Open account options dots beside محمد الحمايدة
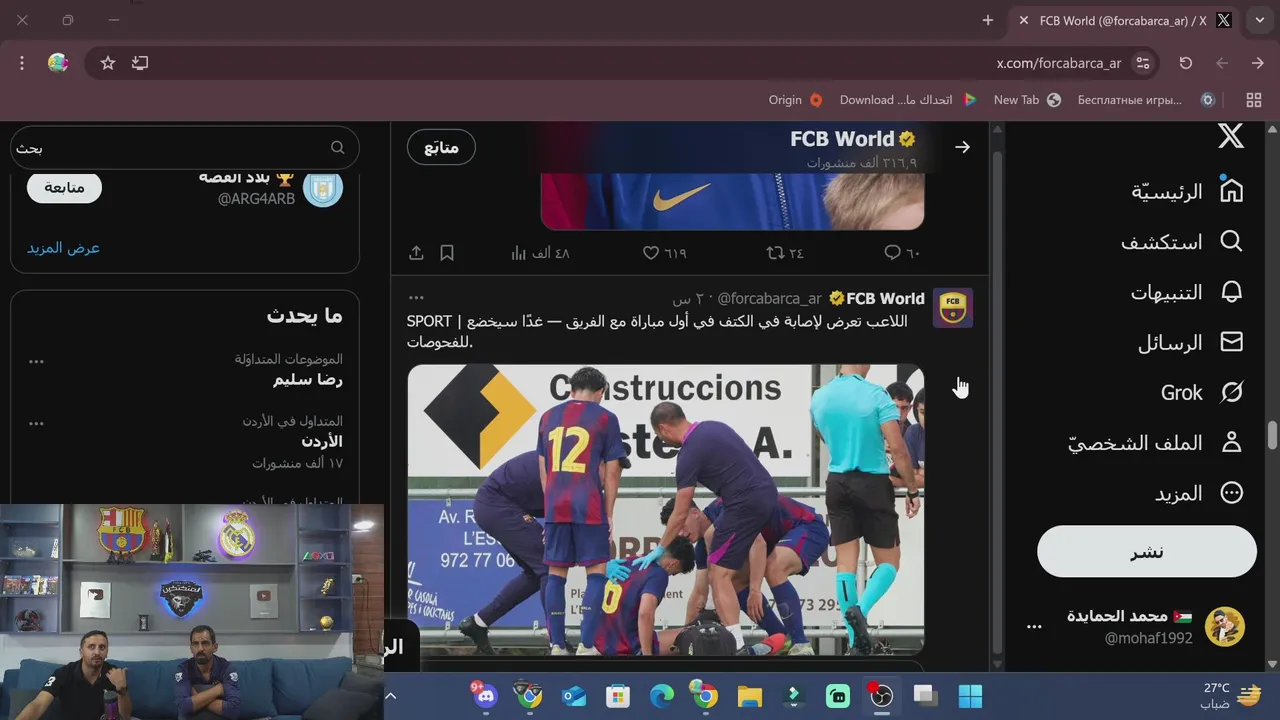This screenshot has height=720, width=1280. (x=1034, y=626)
